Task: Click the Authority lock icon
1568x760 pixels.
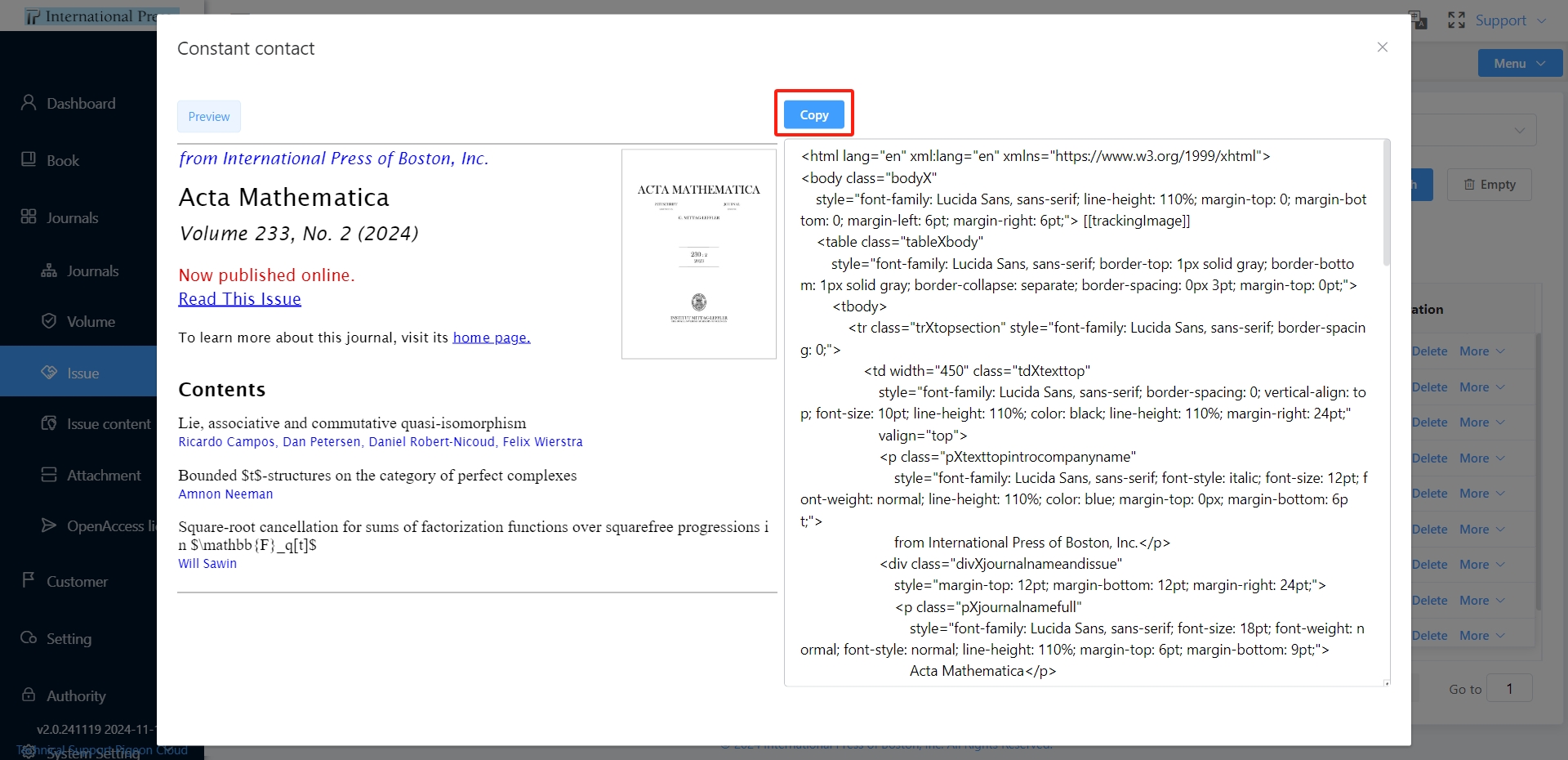Action: point(29,695)
